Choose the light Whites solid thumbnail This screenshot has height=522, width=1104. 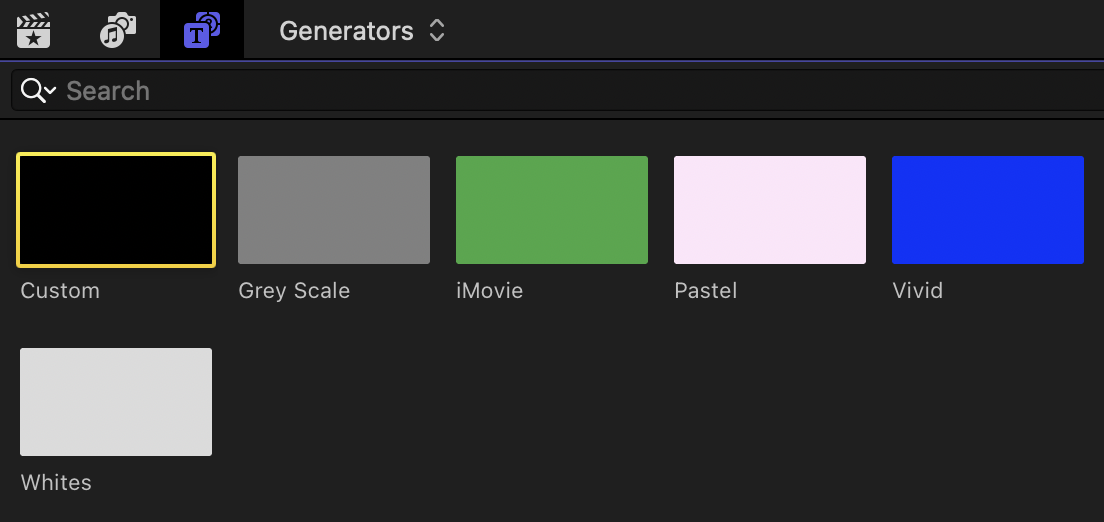pyautogui.click(x=116, y=402)
